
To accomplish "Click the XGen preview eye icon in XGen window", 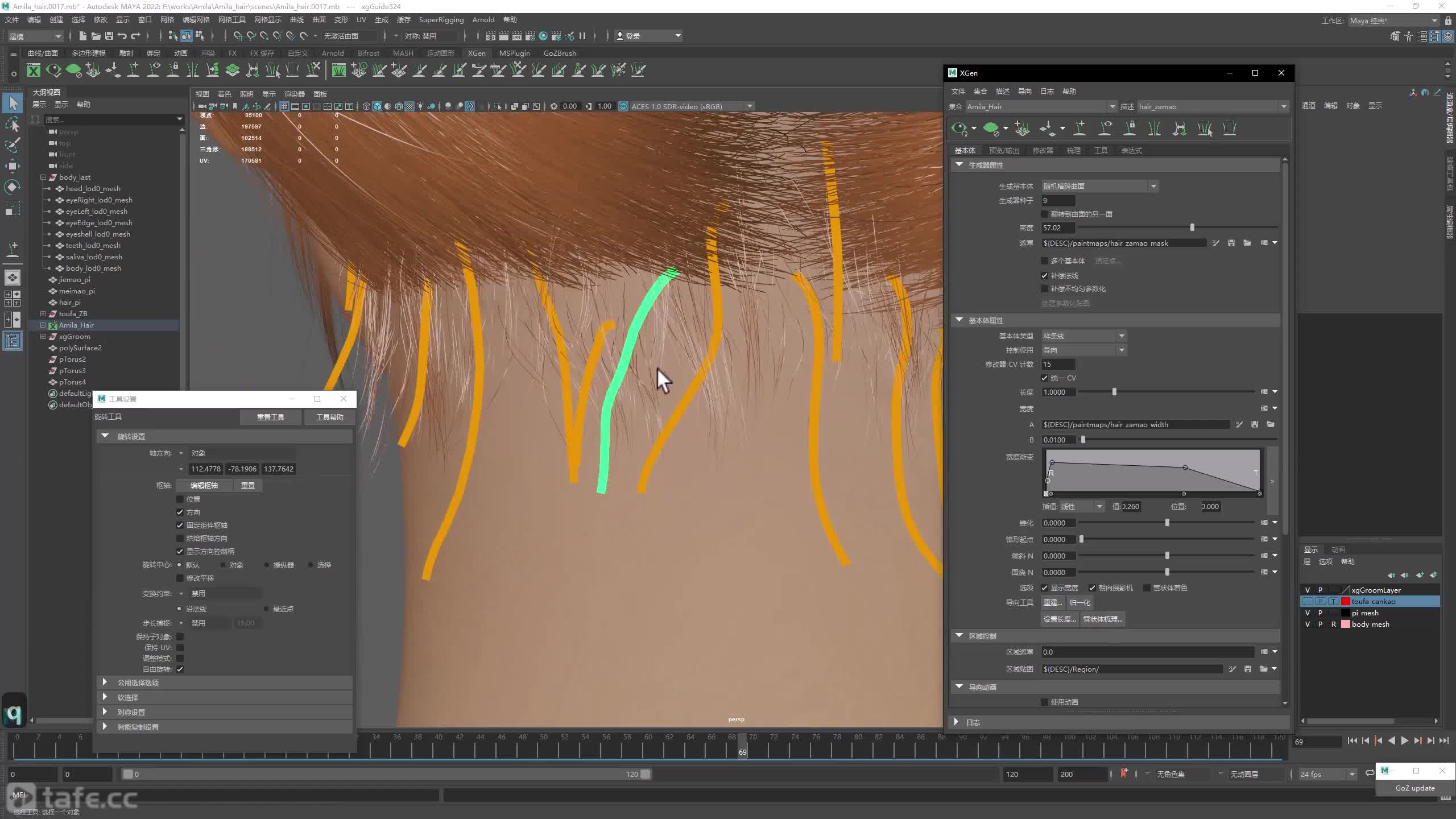I will pos(959,129).
